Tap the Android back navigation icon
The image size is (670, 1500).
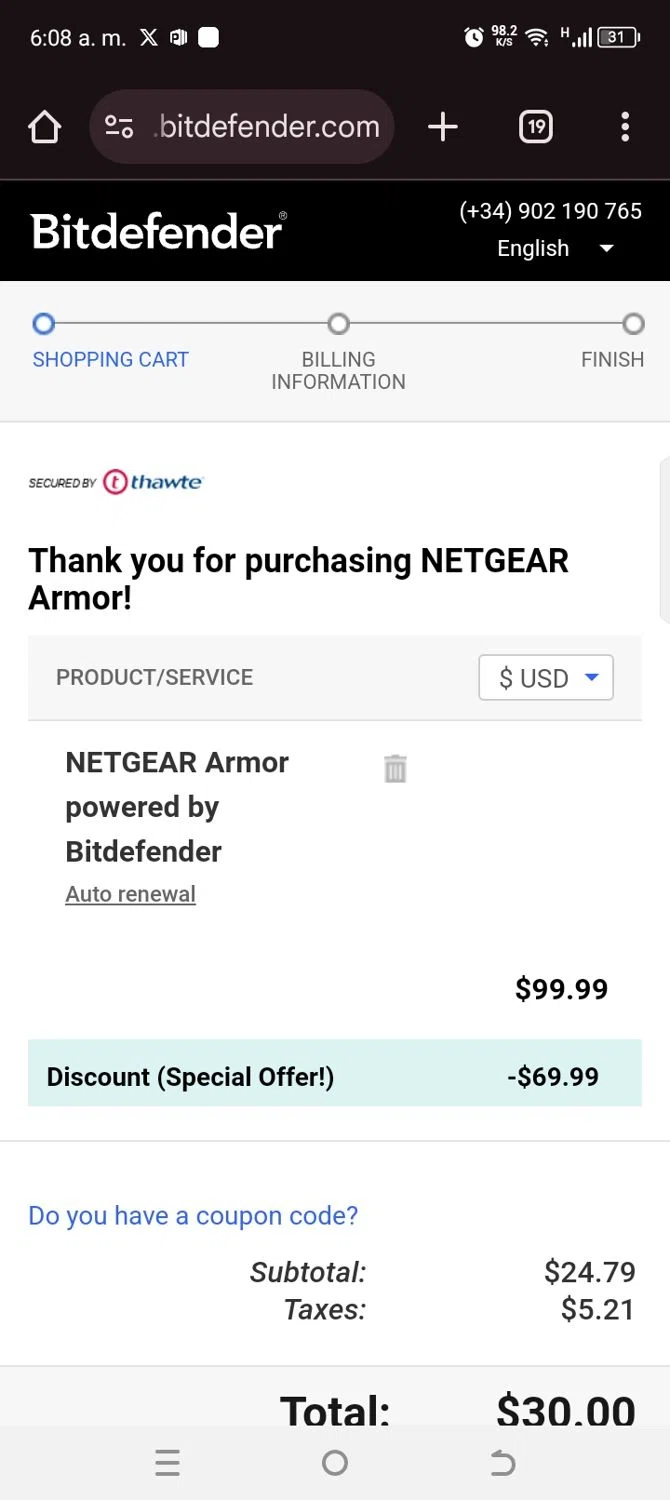click(x=502, y=1463)
